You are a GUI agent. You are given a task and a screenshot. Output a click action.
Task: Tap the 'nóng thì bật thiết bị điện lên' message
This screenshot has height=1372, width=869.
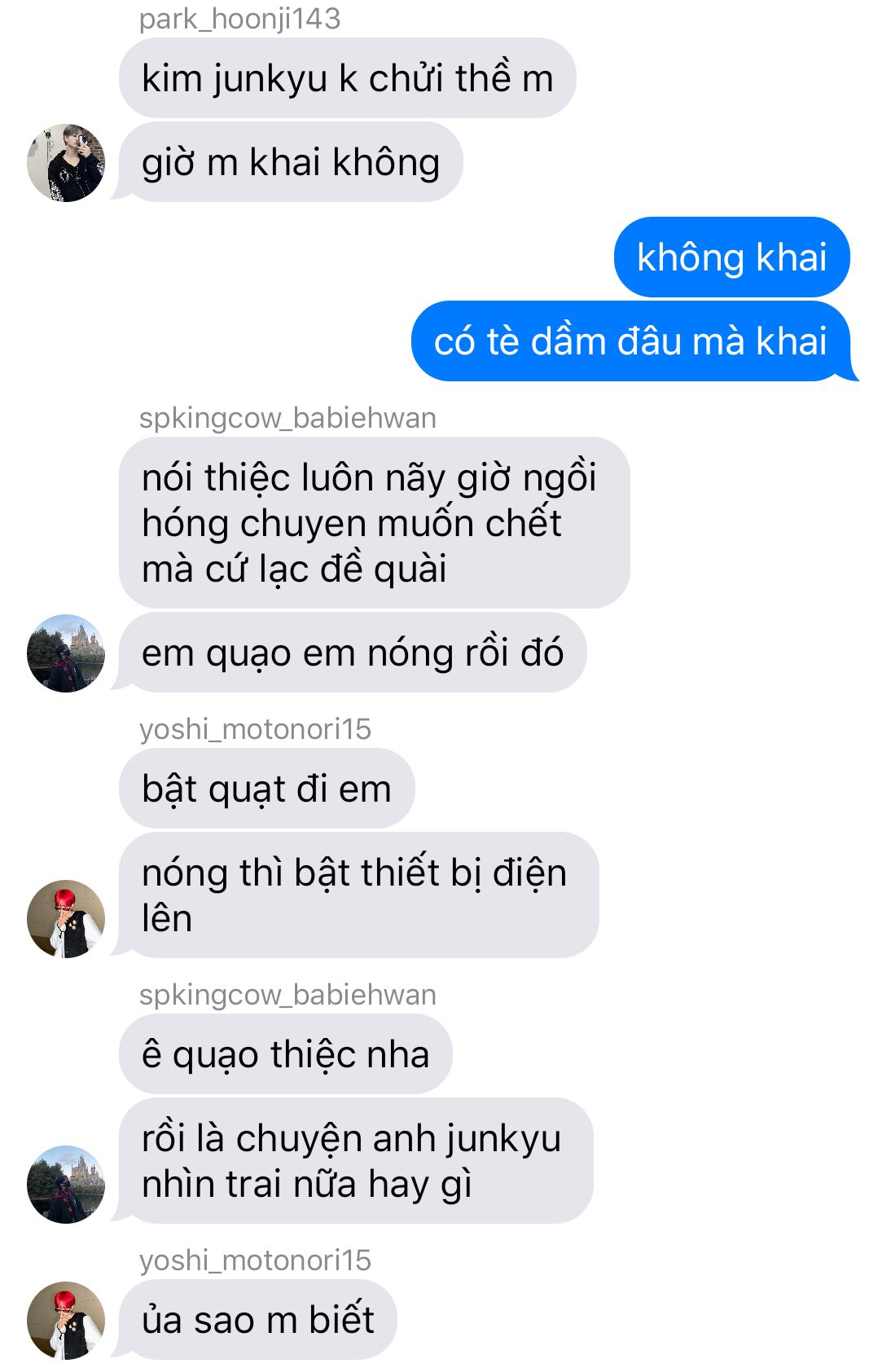(x=359, y=895)
